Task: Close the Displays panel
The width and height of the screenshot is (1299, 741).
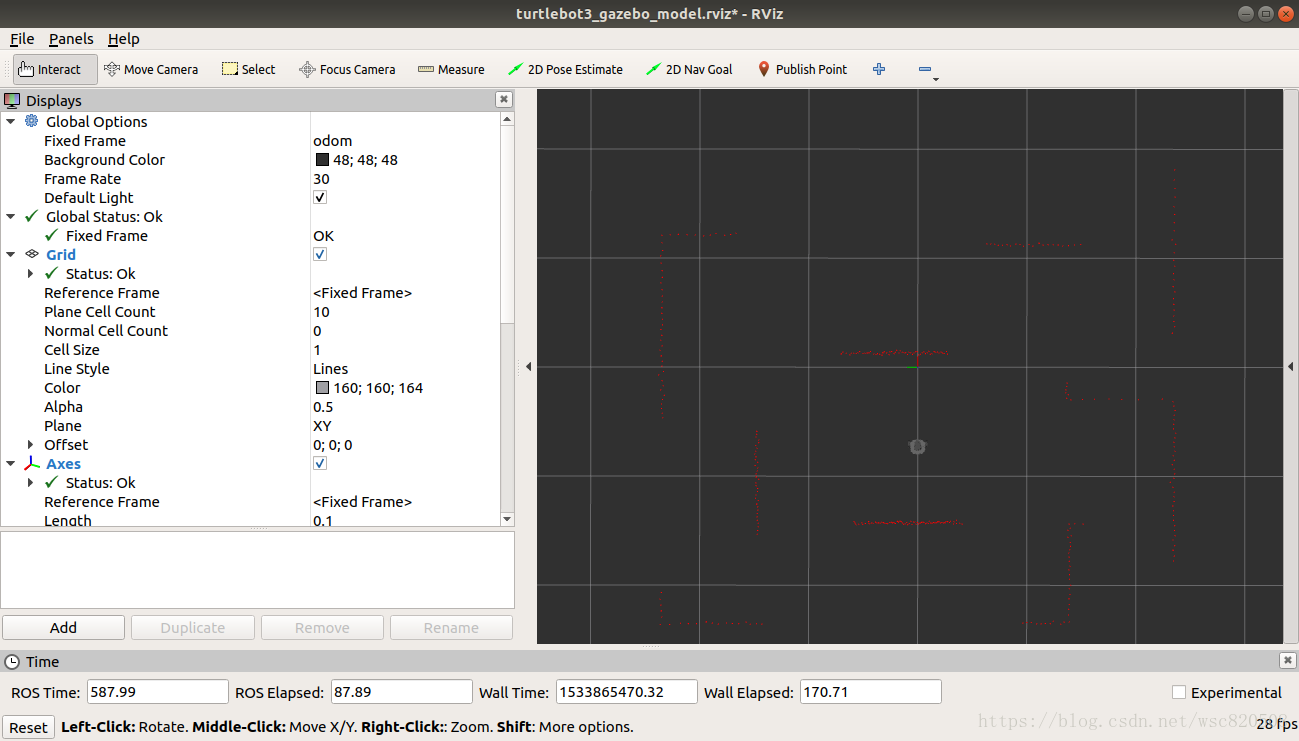Action: tap(504, 100)
